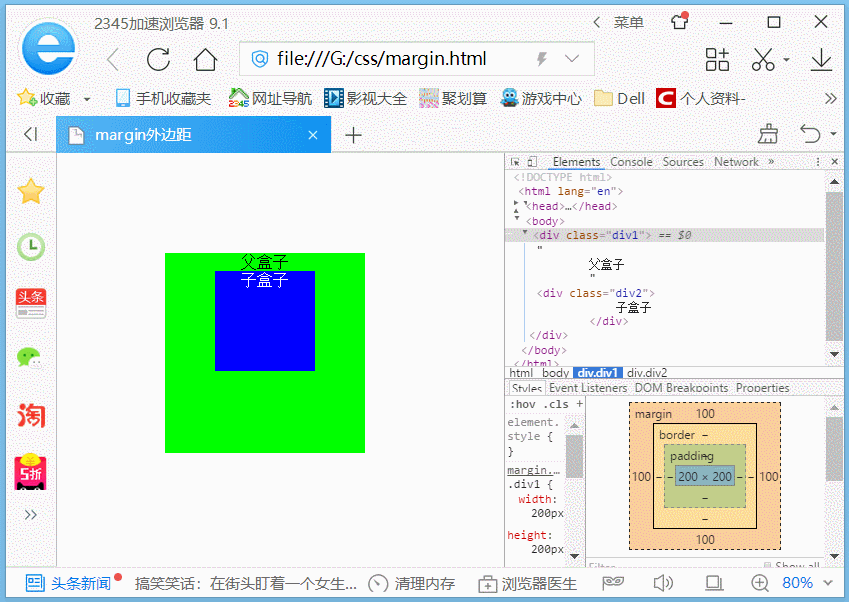This screenshot has width=849, height=602.
Task: Open sidebar Taobao 淘 icon
Action: pos(31,416)
